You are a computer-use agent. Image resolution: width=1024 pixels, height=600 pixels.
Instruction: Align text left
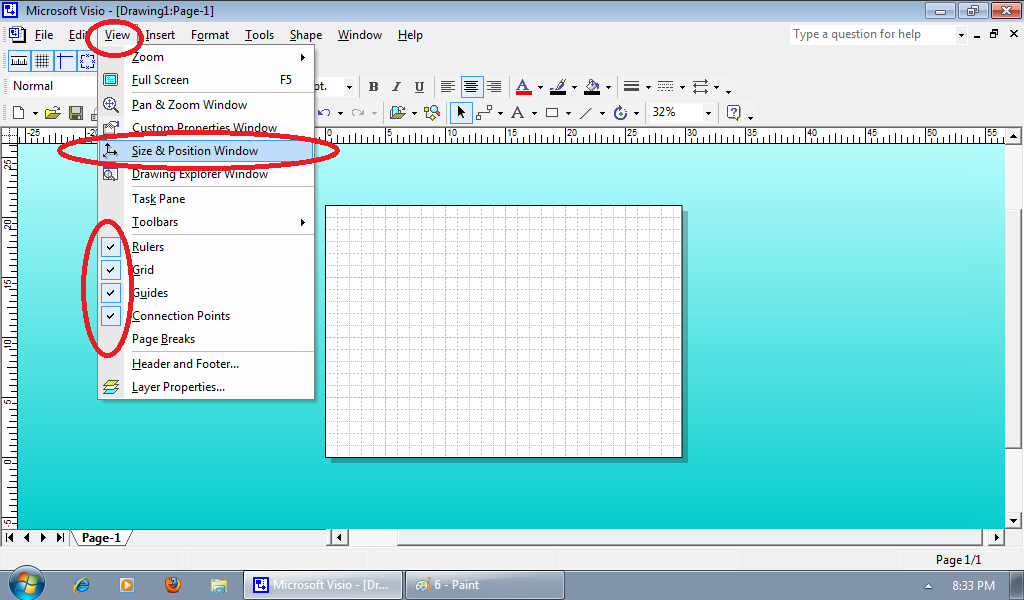tap(447, 87)
